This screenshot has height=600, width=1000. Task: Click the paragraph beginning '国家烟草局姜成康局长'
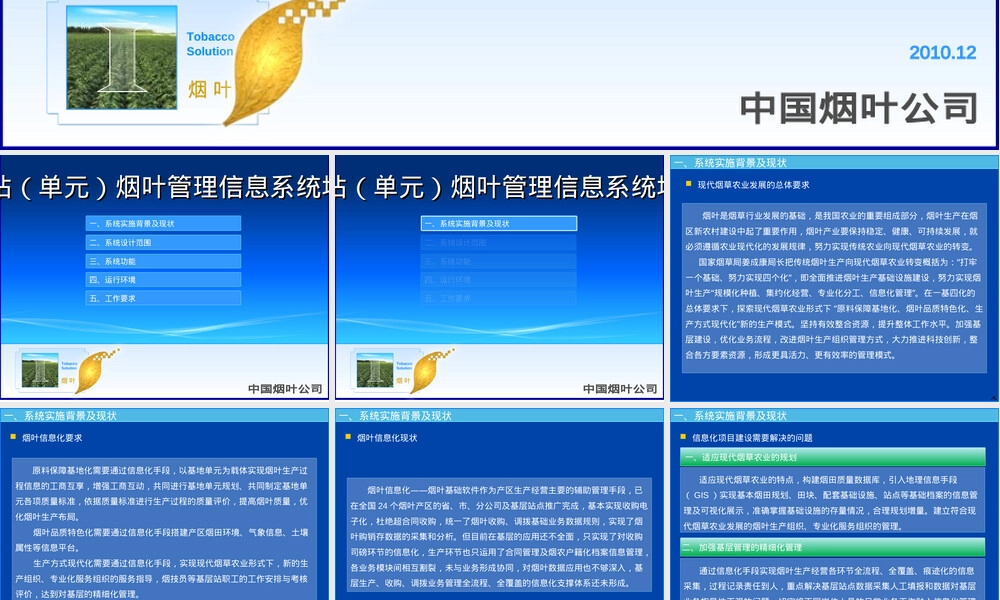pos(834,309)
